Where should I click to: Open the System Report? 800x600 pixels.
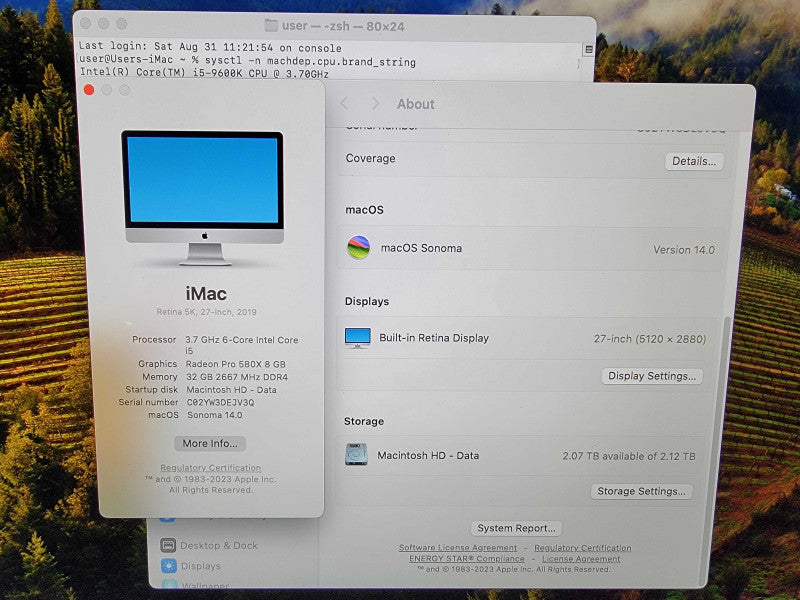click(516, 528)
